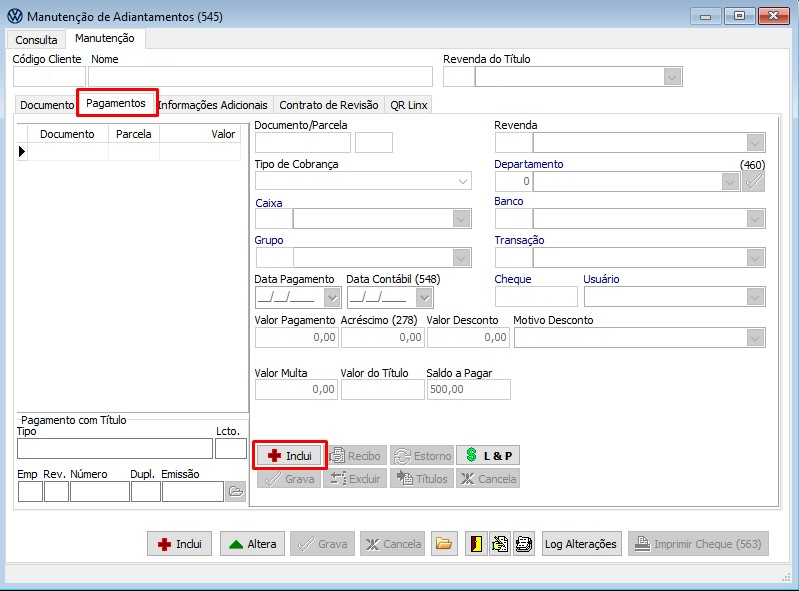
Task: Click Valor do Título field
Action: [383, 389]
